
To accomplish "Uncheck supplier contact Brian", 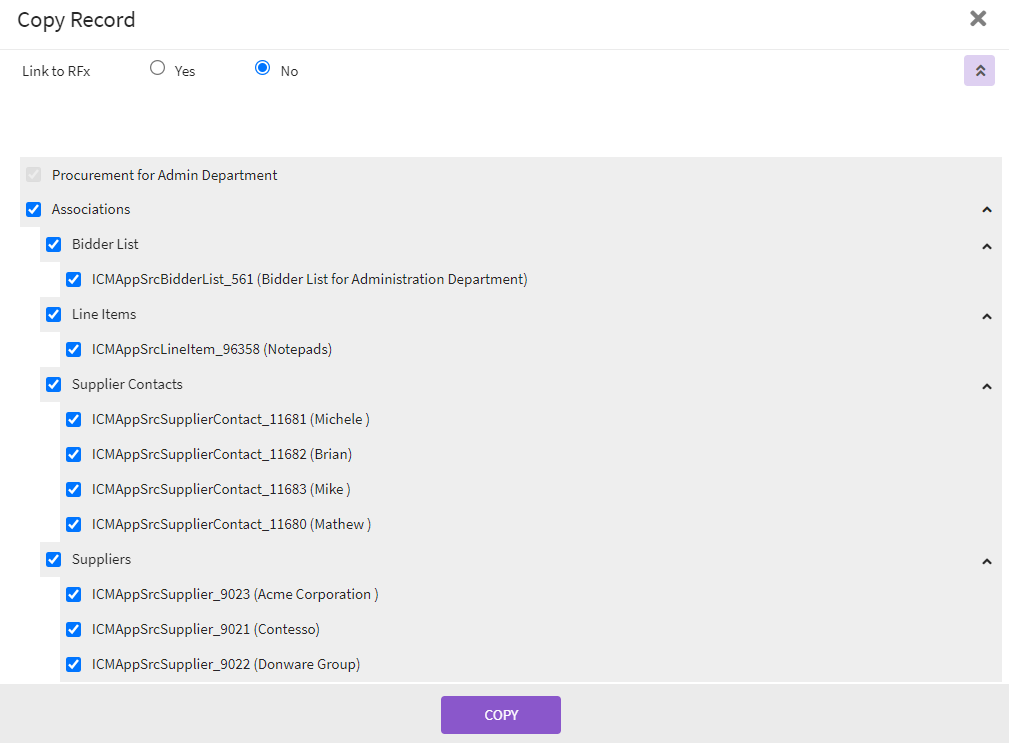I will point(74,455).
